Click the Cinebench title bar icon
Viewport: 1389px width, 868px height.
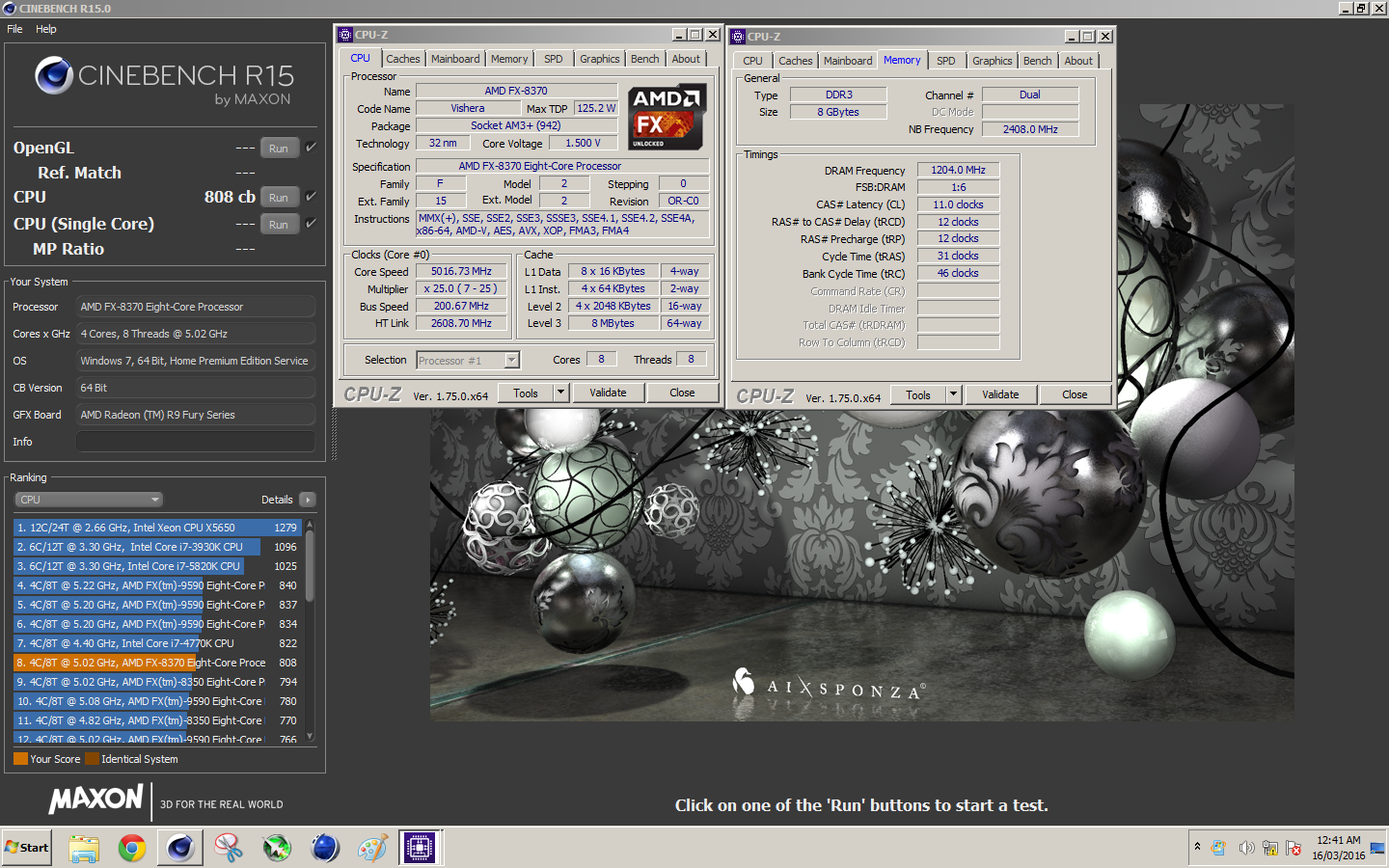pos(10,8)
